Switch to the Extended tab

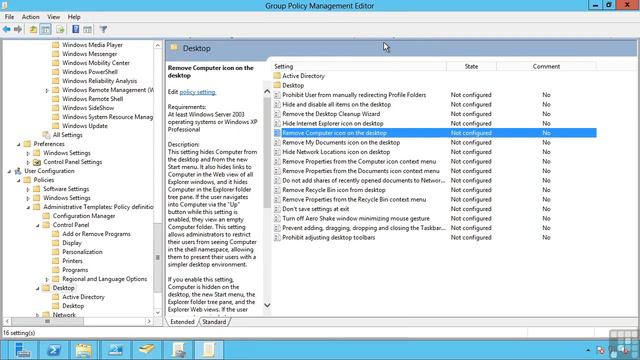(x=182, y=322)
